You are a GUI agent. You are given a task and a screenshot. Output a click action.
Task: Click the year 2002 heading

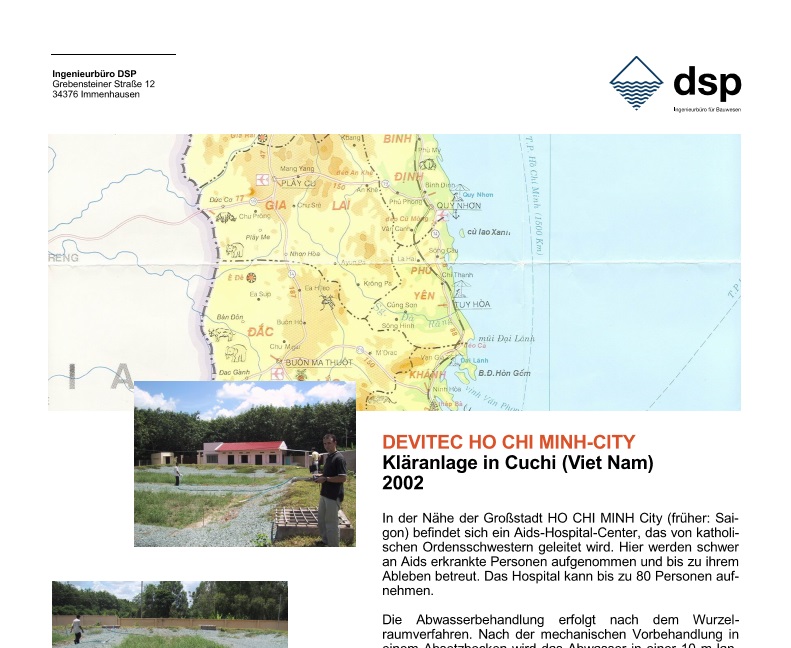403,483
